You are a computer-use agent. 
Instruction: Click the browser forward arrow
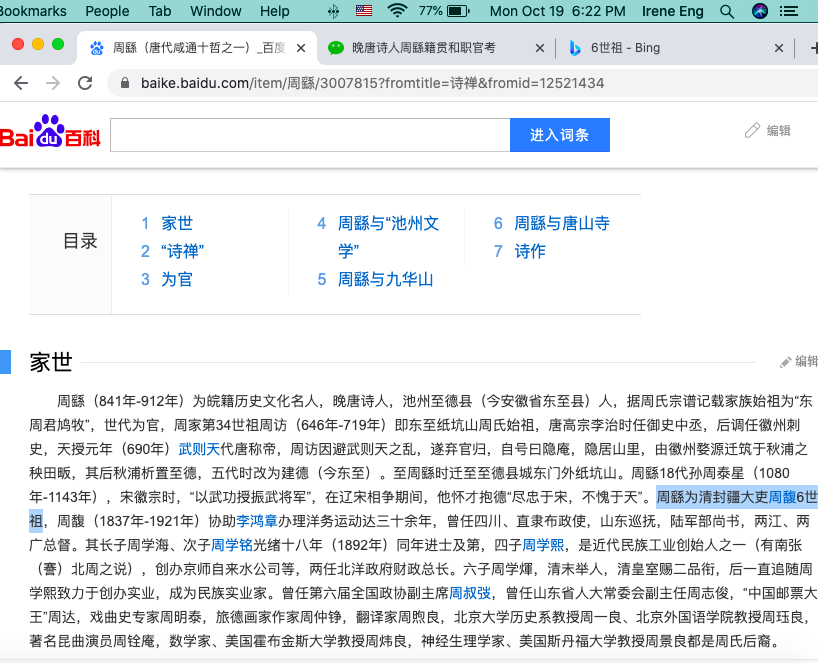pyautogui.click(x=52, y=83)
